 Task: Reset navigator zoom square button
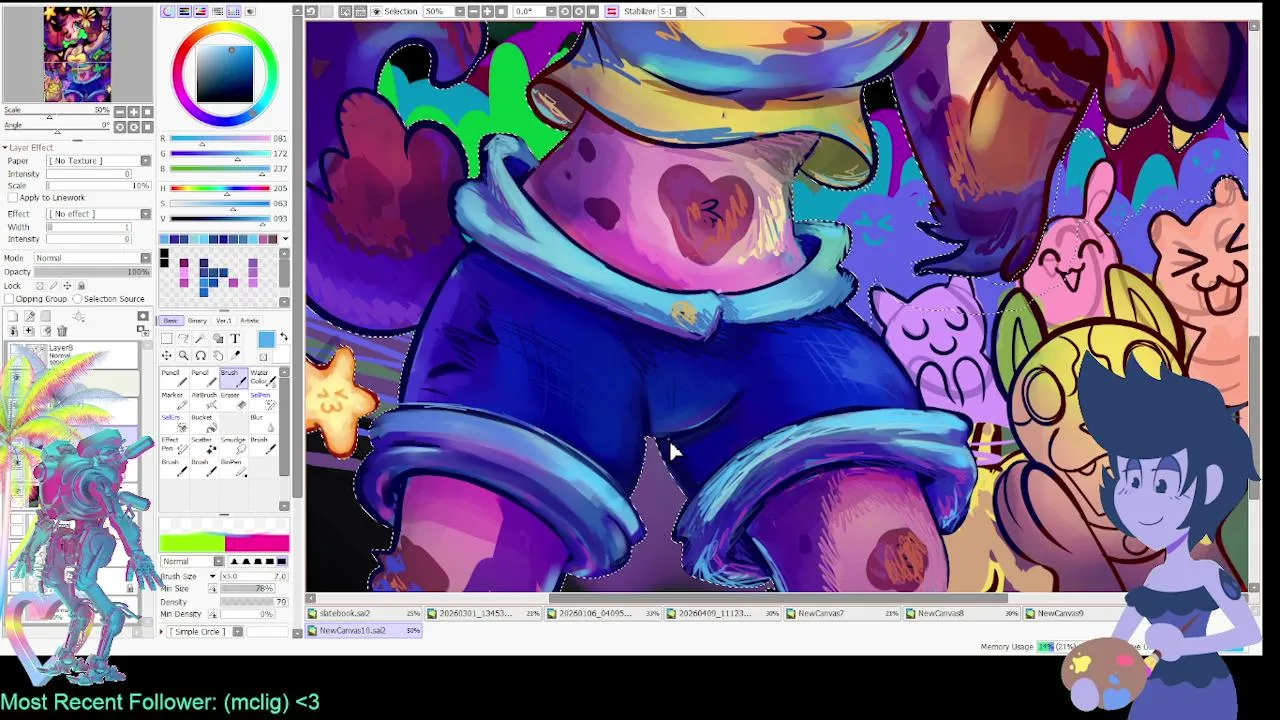[147, 112]
